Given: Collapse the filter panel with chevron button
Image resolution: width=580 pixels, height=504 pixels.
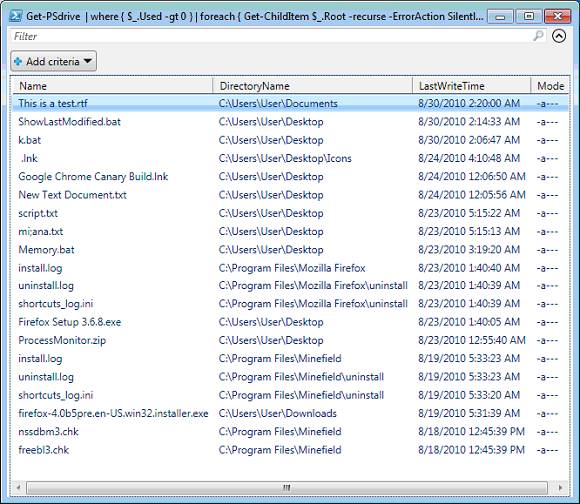Looking at the screenshot, I should pos(559,36).
